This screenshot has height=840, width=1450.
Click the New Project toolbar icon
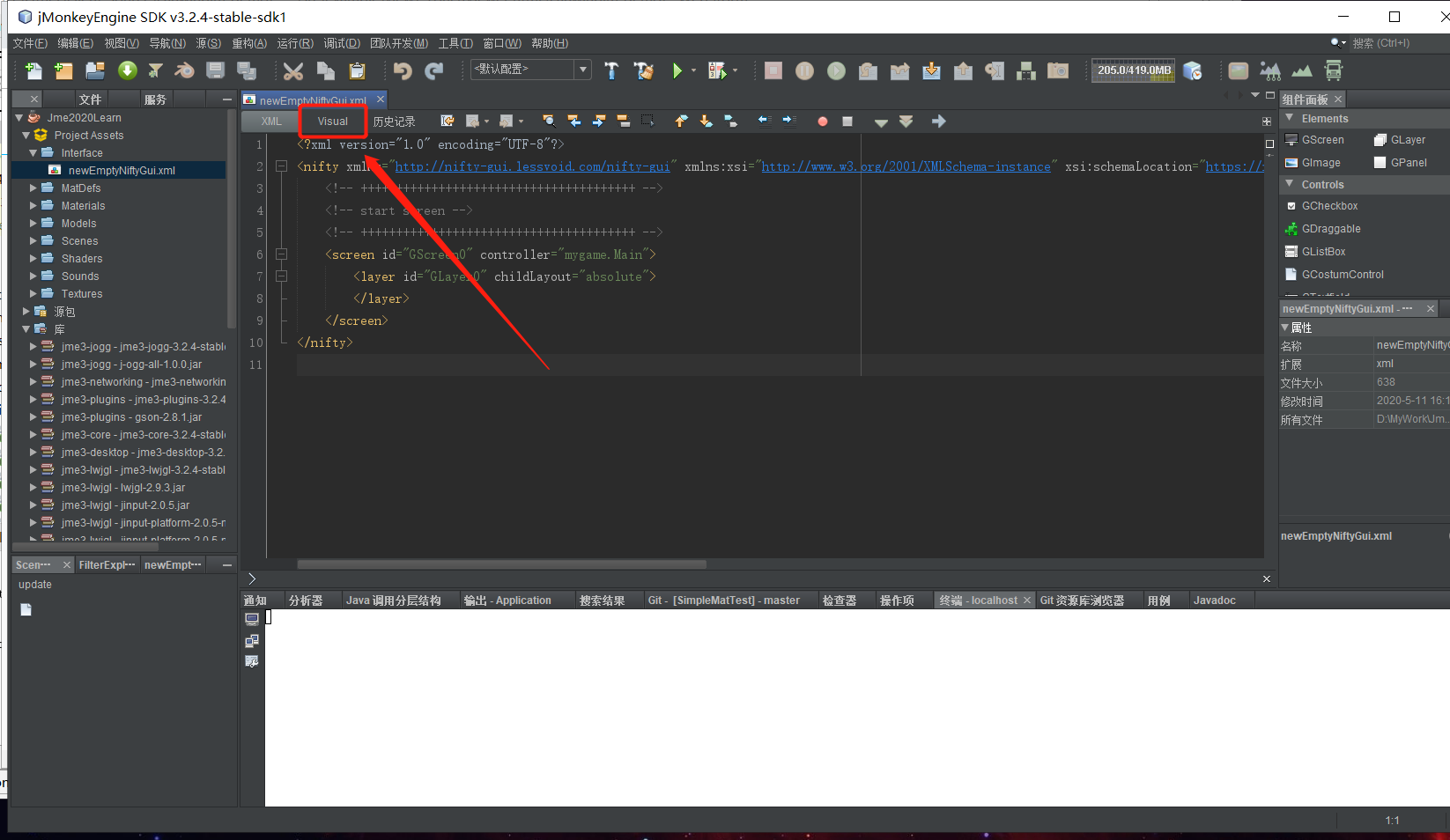point(63,70)
